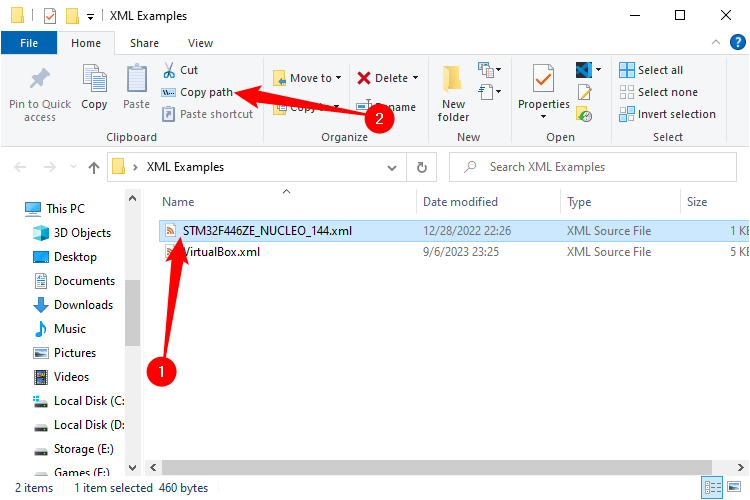Open Music in navigation pane
750x500 pixels.
[59, 328]
